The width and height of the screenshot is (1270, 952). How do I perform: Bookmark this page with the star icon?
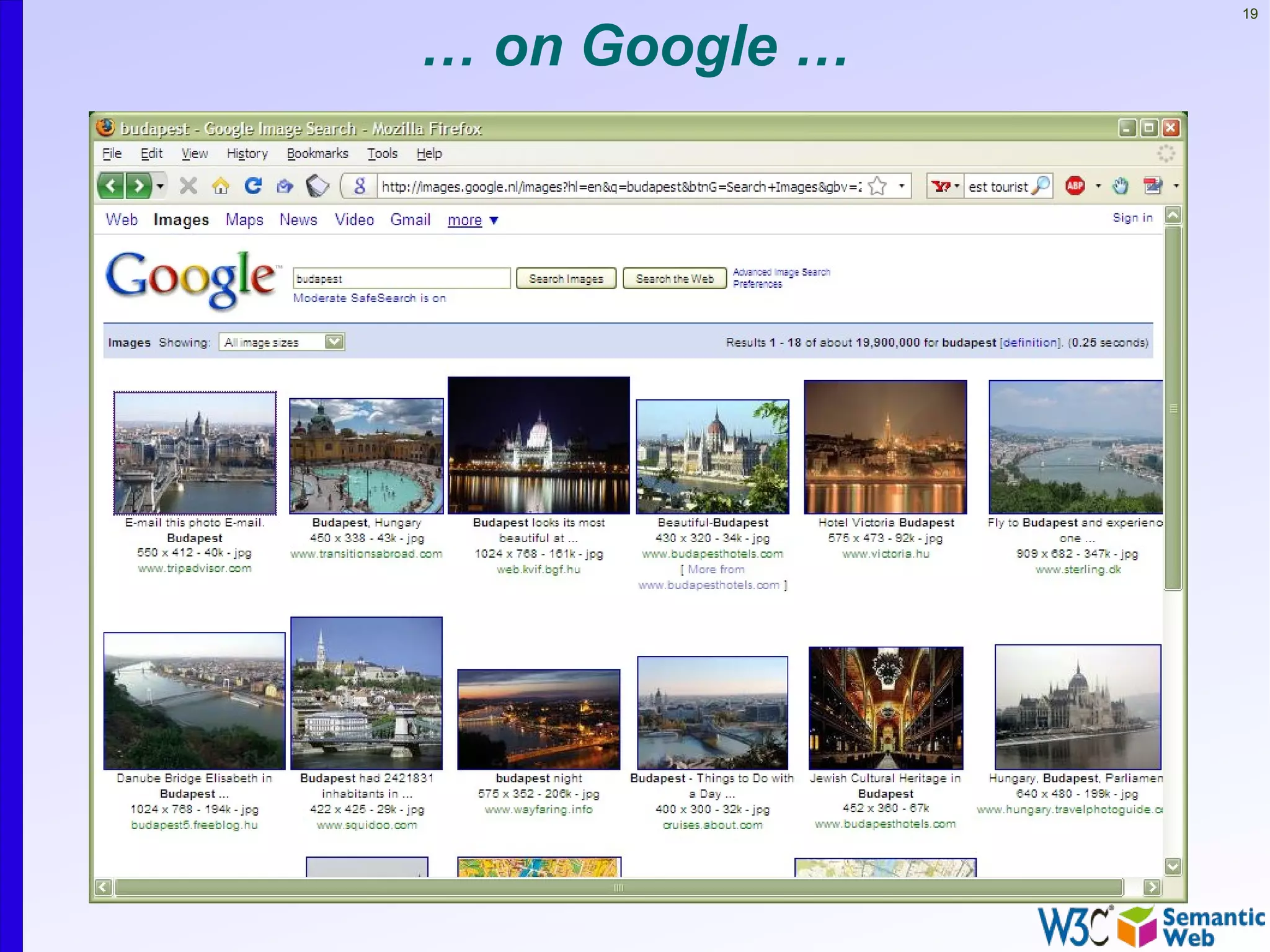877,186
